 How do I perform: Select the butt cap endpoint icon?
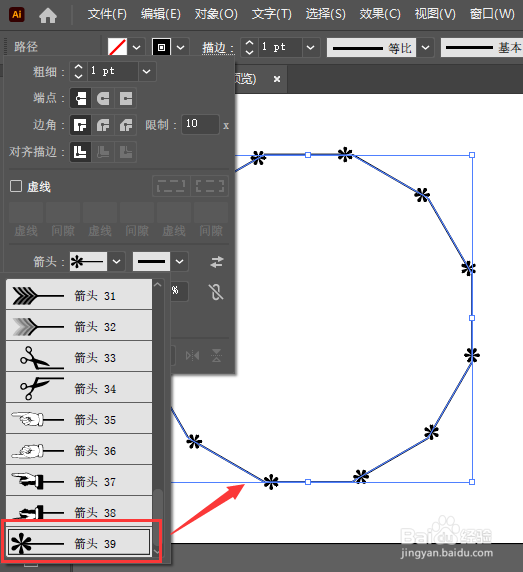(x=80, y=98)
